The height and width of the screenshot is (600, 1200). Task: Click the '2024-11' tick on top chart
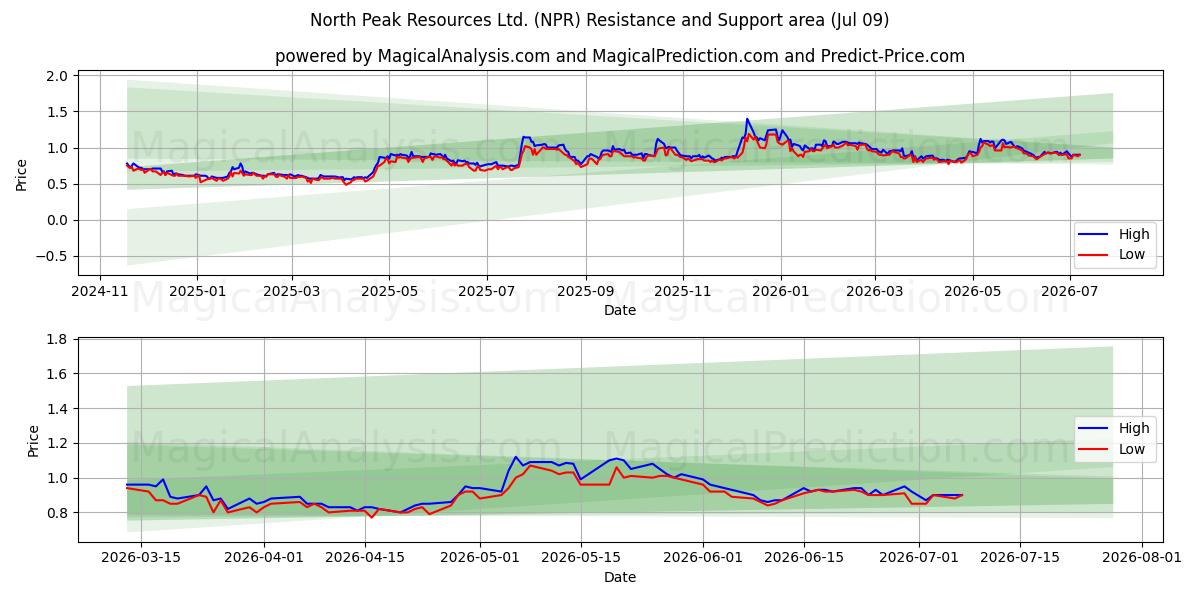tap(99, 291)
